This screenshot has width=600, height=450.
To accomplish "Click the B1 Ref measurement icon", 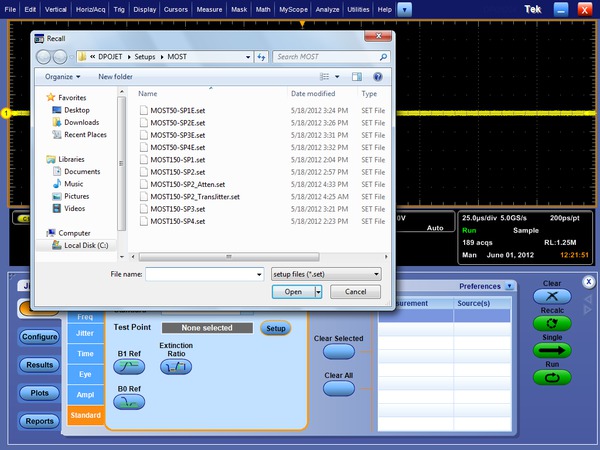I will 131,368.
